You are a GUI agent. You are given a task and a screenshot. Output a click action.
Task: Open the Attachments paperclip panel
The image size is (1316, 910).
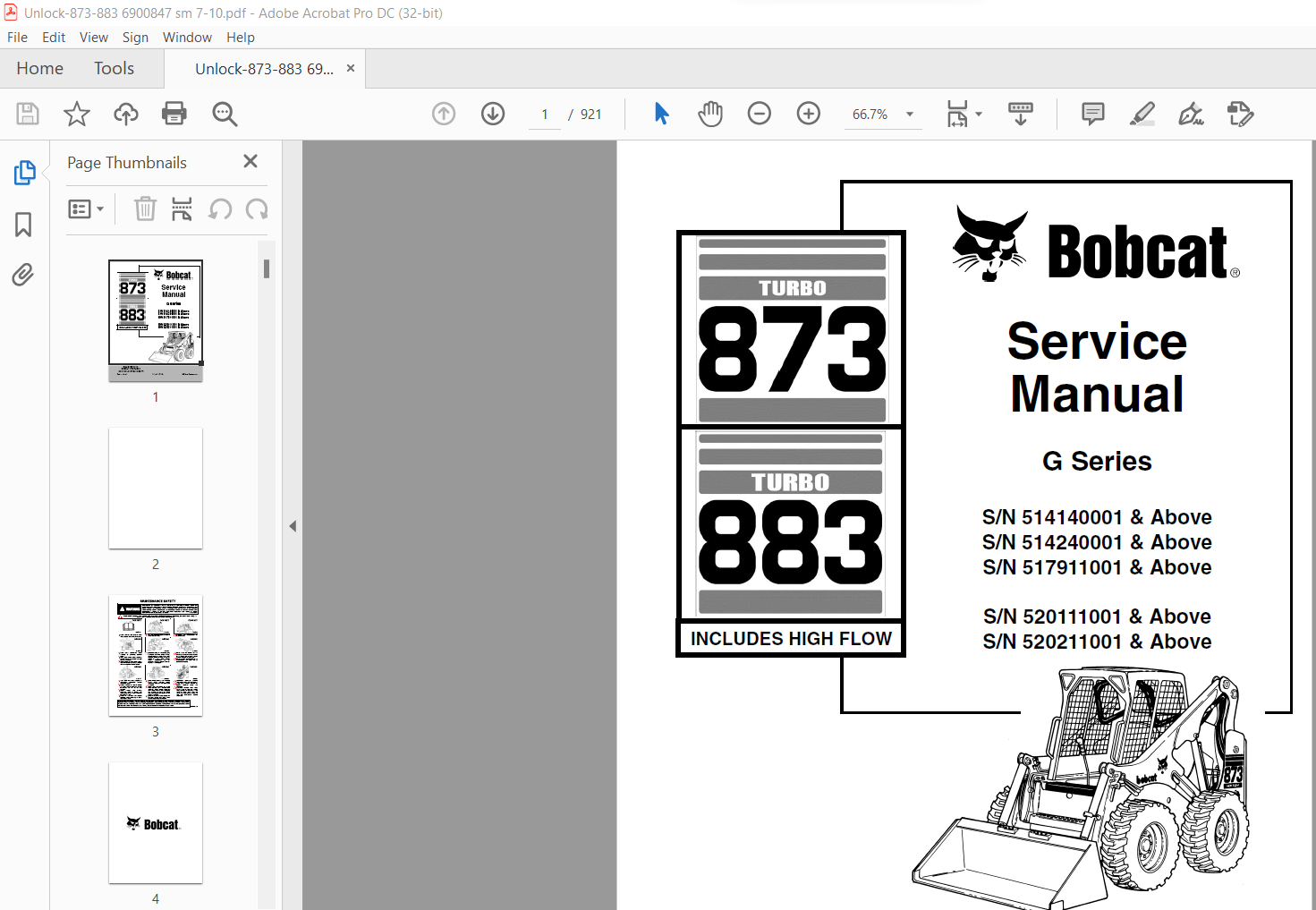tap(23, 275)
